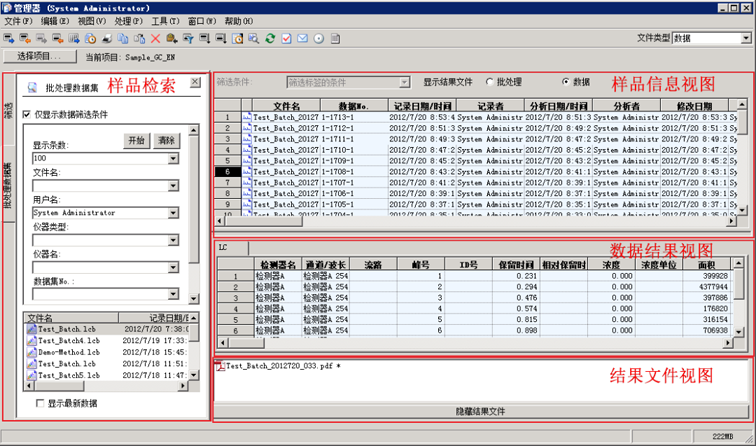
Task: Click the blue checkmark toolbar icon
Action: (x=286, y=38)
